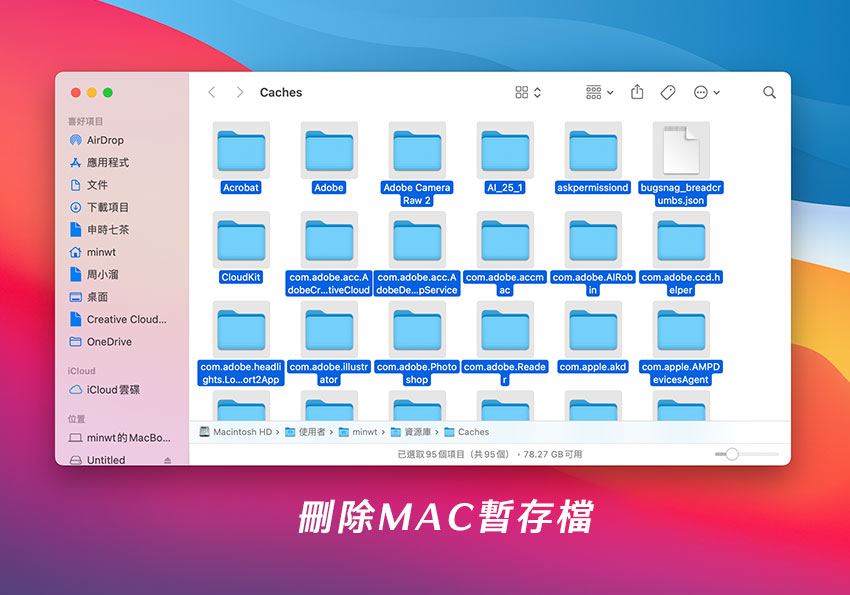The image size is (850, 595).
Task: Open the minwt home folder in the sidebar
Action: pos(93,252)
